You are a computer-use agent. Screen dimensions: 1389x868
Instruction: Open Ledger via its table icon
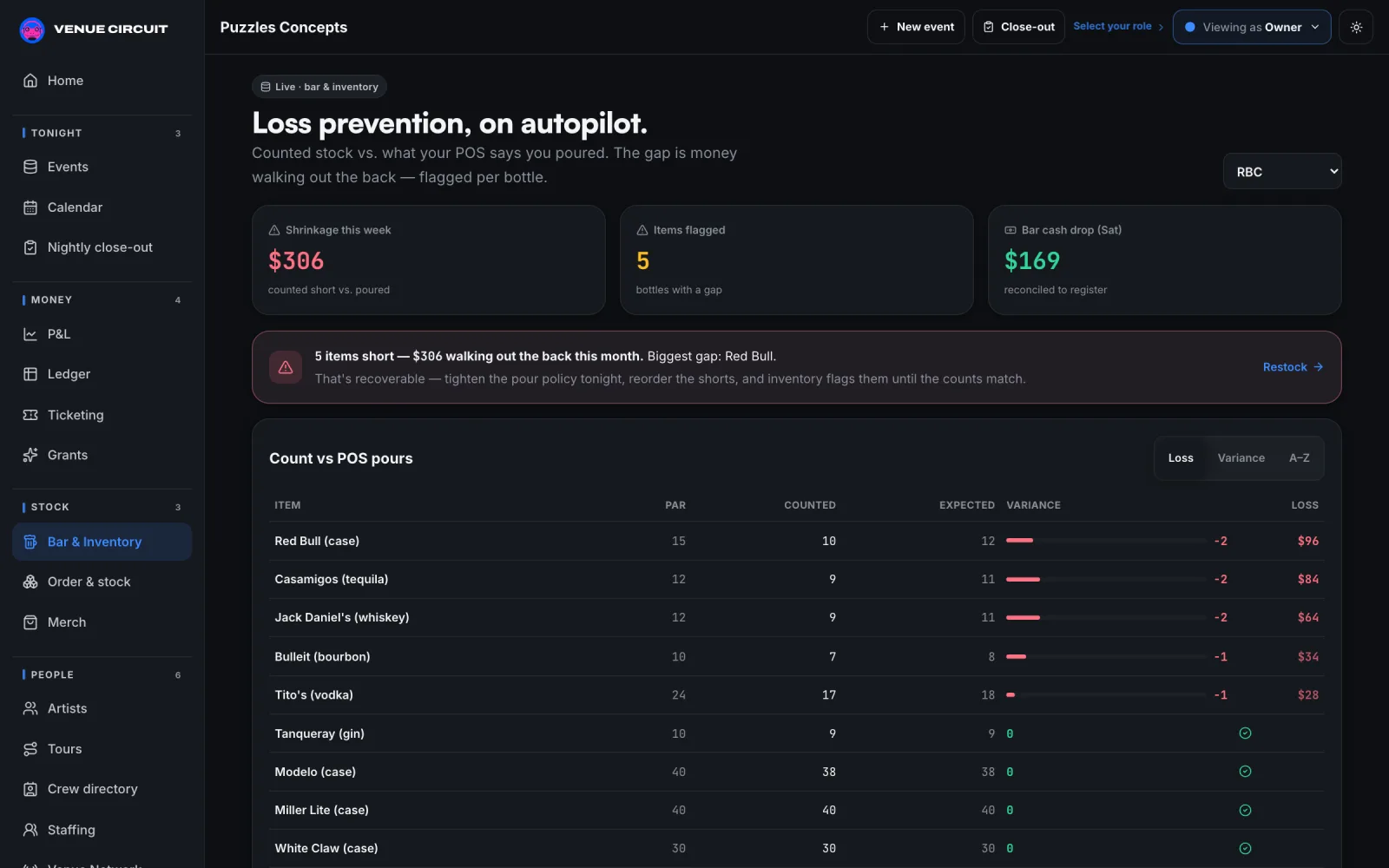30,374
